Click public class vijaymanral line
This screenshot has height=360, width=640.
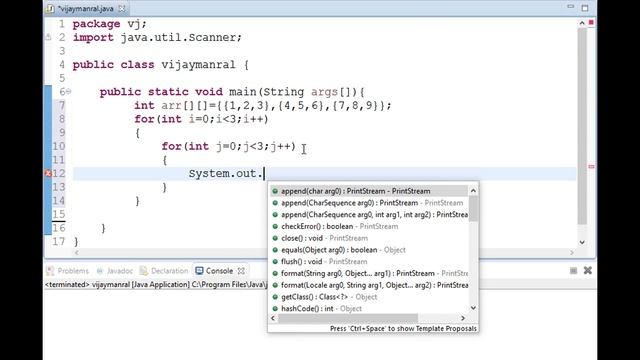pos(160,64)
